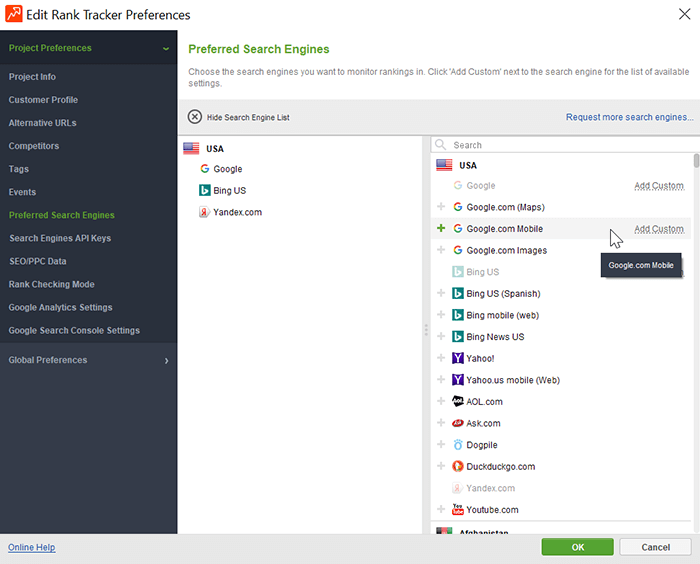This screenshot has height=564, width=700.
Task: Open the Events settings
Action: [22, 192]
